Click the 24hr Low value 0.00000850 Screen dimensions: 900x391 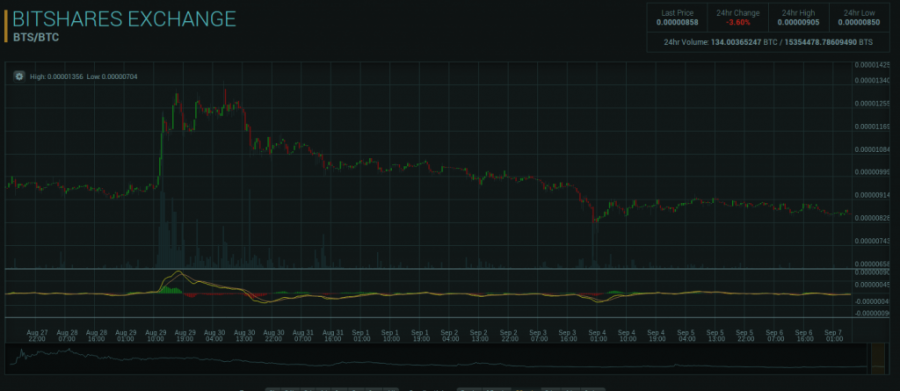[x=859, y=22]
